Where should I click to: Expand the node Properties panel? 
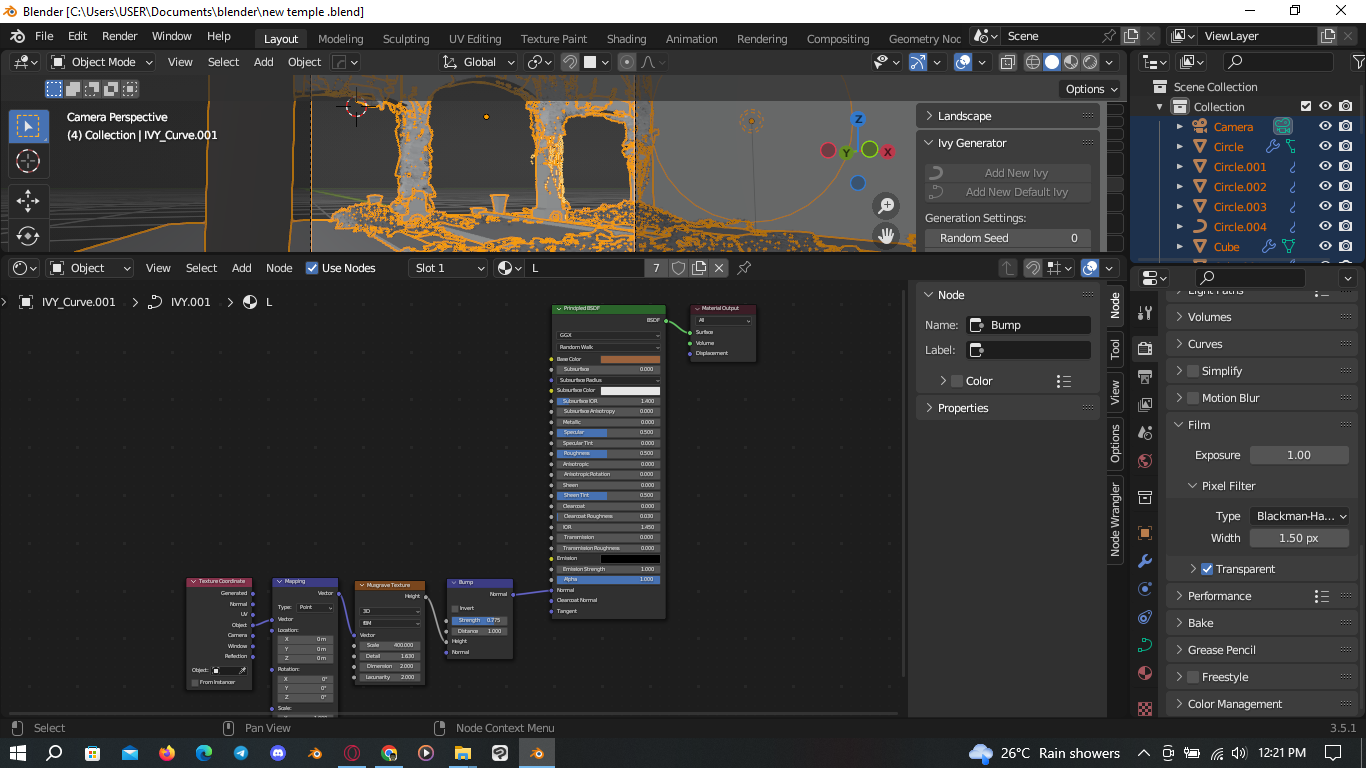point(1008,408)
